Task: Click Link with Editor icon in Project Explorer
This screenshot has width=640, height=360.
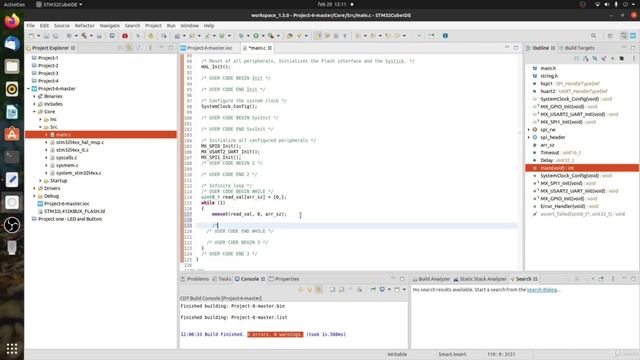Action: (129, 48)
